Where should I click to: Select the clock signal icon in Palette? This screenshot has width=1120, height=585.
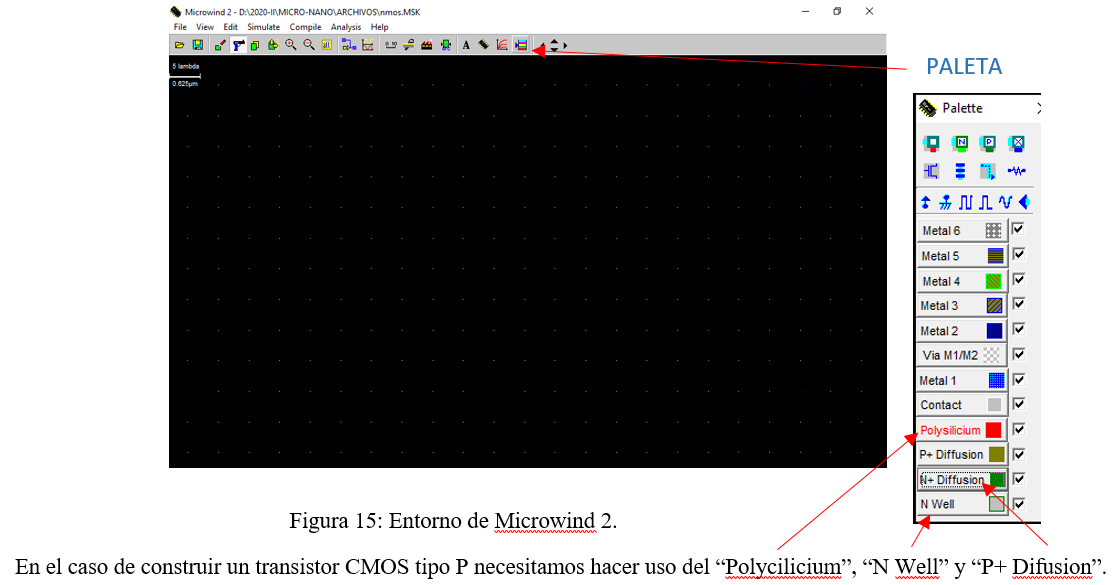coord(966,203)
